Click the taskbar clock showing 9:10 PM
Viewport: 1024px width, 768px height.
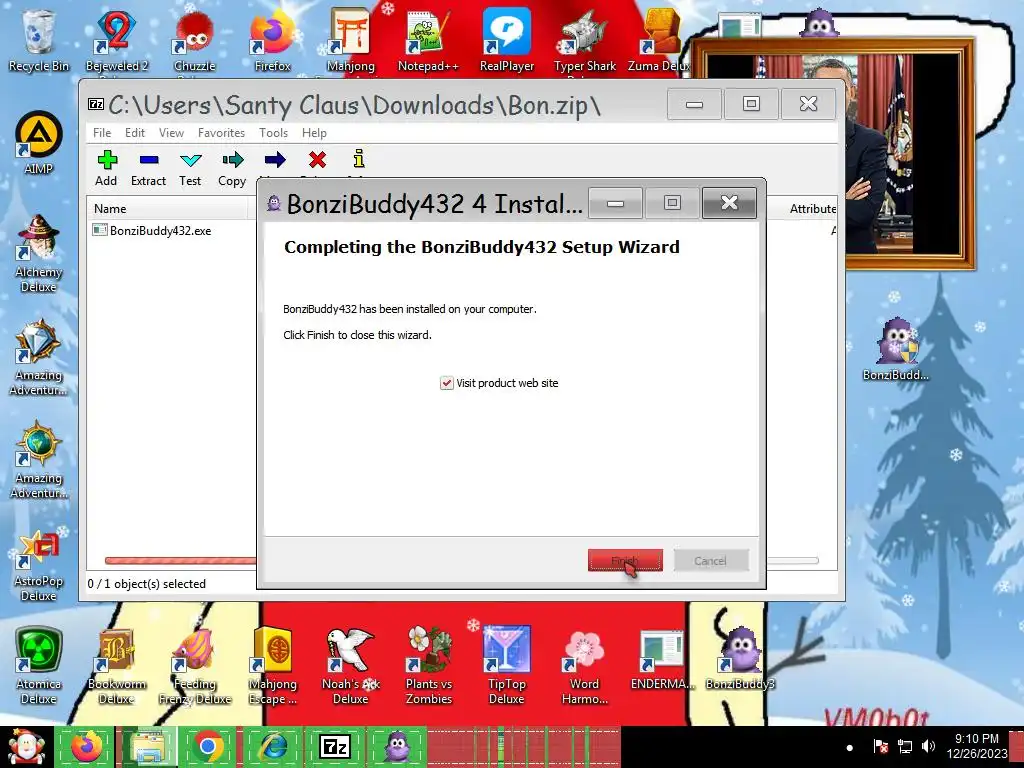pyautogui.click(x=976, y=746)
